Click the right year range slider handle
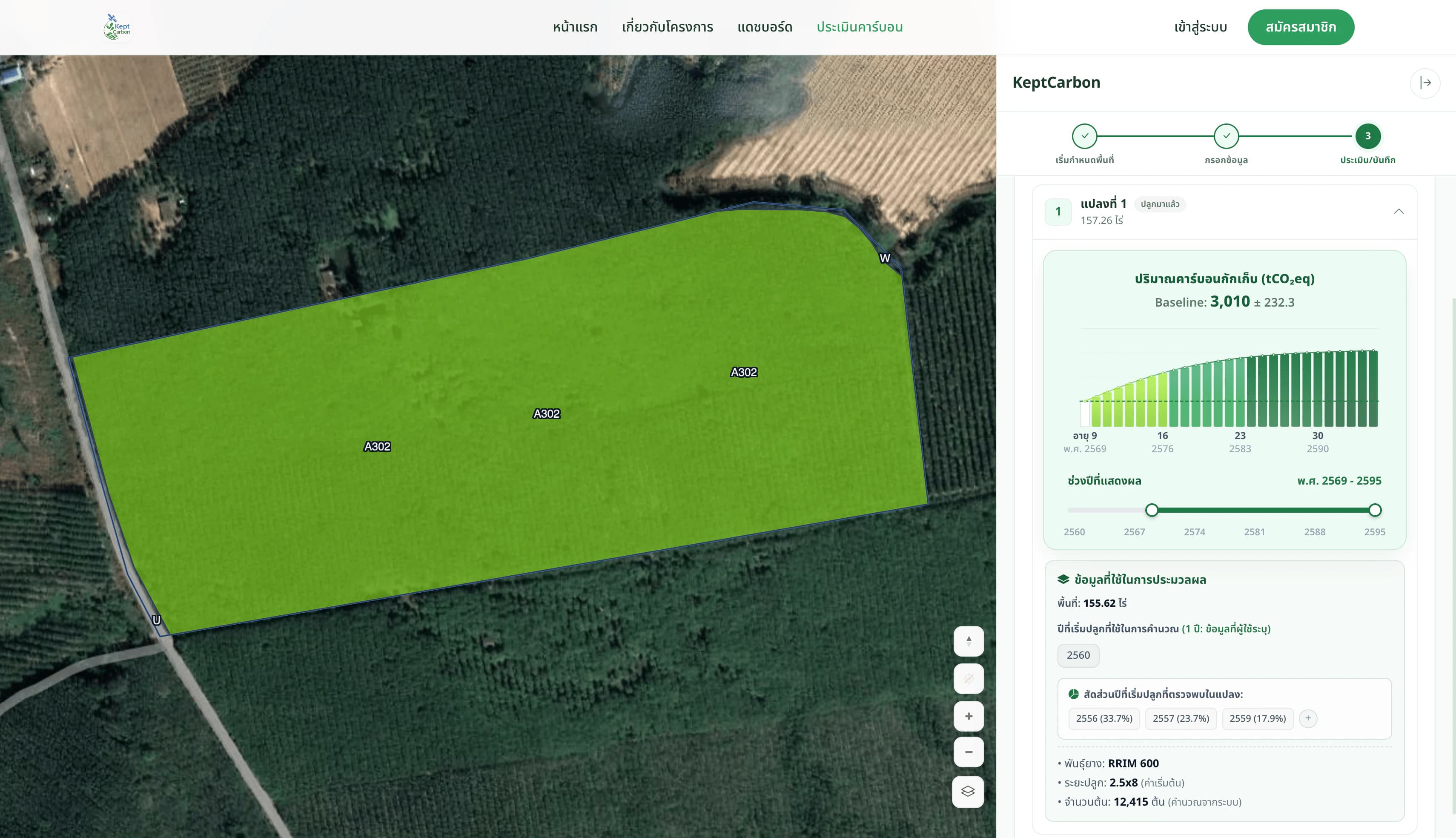The image size is (1456, 838). (x=1375, y=510)
